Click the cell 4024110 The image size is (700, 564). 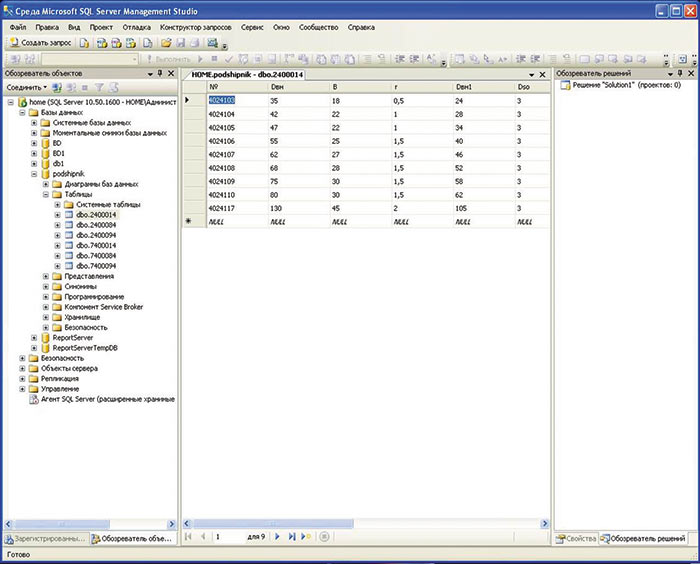click(x=237, y=195)
